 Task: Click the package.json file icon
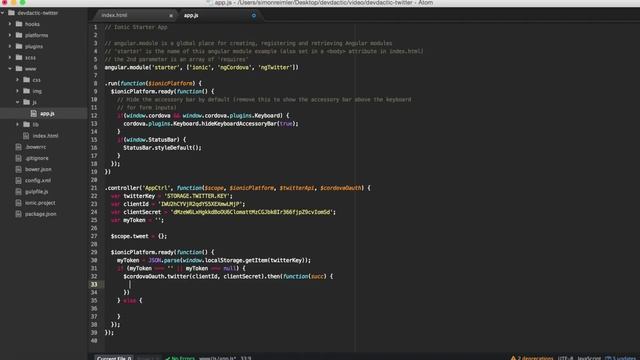(18, 213)
